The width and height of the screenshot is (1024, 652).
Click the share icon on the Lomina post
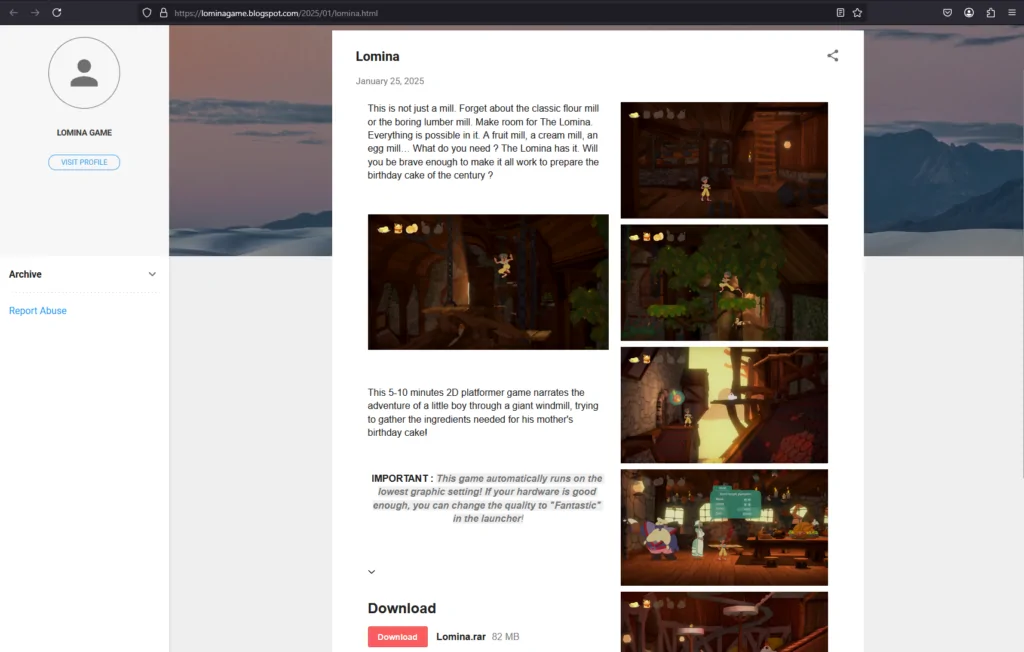832,56
